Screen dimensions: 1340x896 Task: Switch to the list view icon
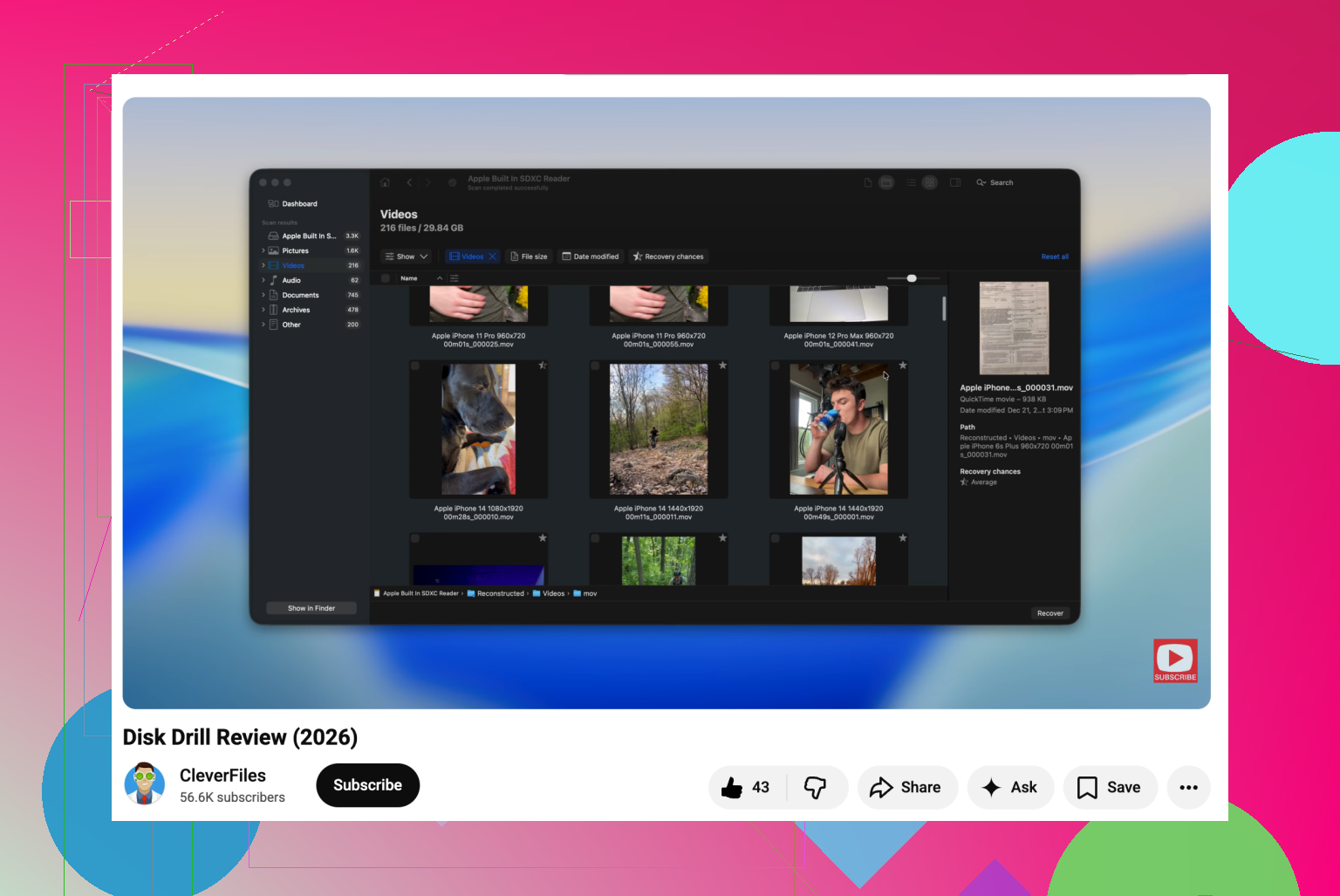click(912, 182)
